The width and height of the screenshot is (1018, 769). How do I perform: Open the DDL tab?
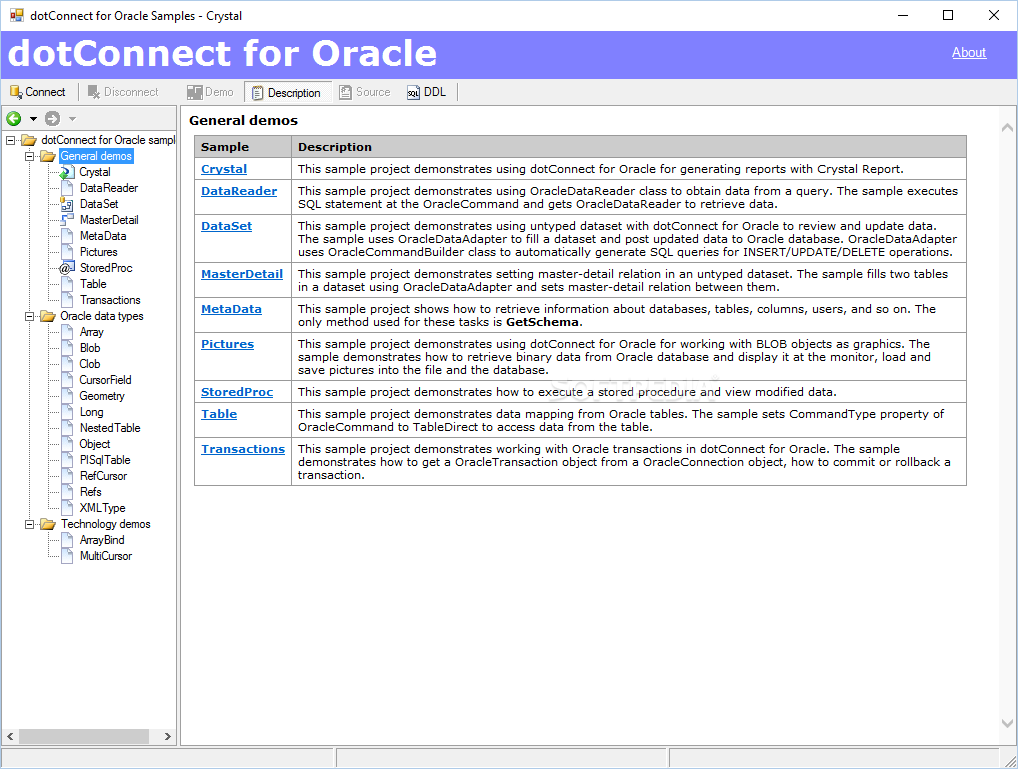coord(427,92)
